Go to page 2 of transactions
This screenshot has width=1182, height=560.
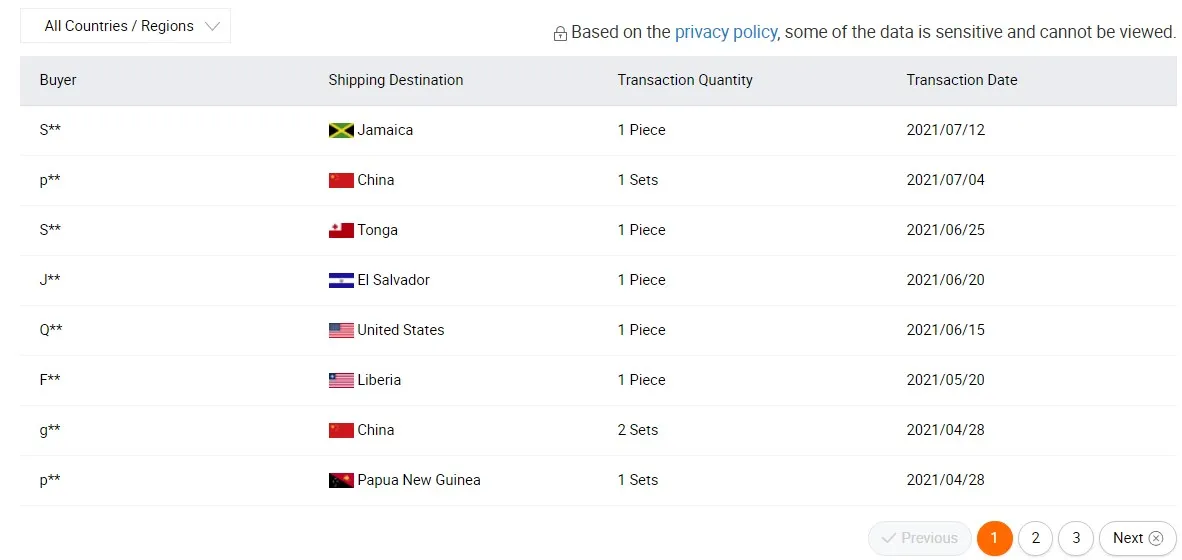click(1035, 538)
